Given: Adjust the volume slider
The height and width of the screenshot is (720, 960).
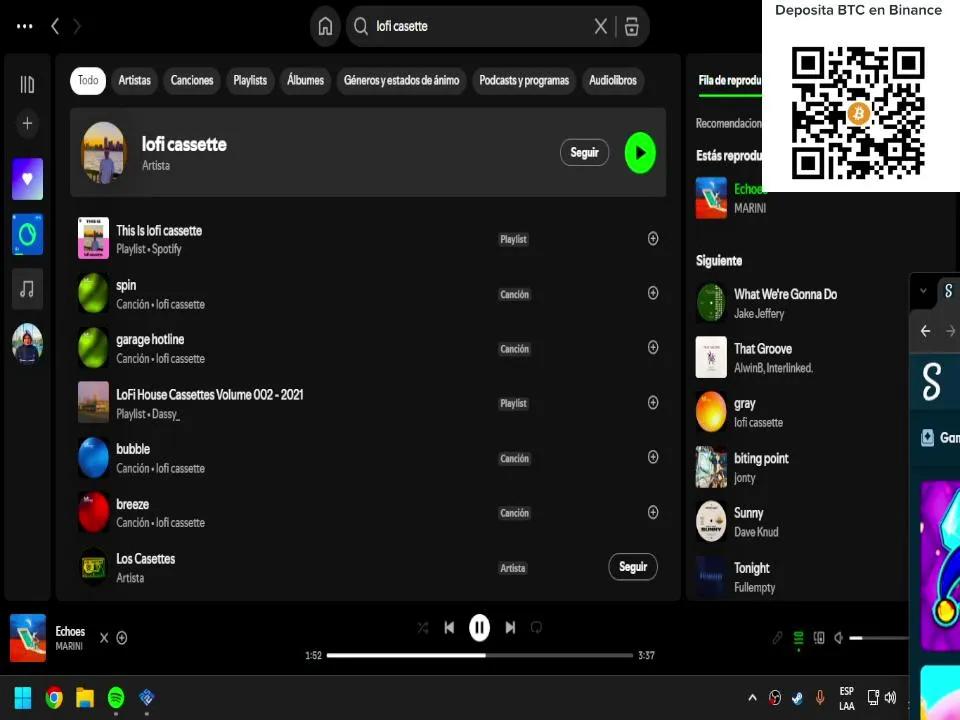Looking at the screenshot, I should (879, 638).
